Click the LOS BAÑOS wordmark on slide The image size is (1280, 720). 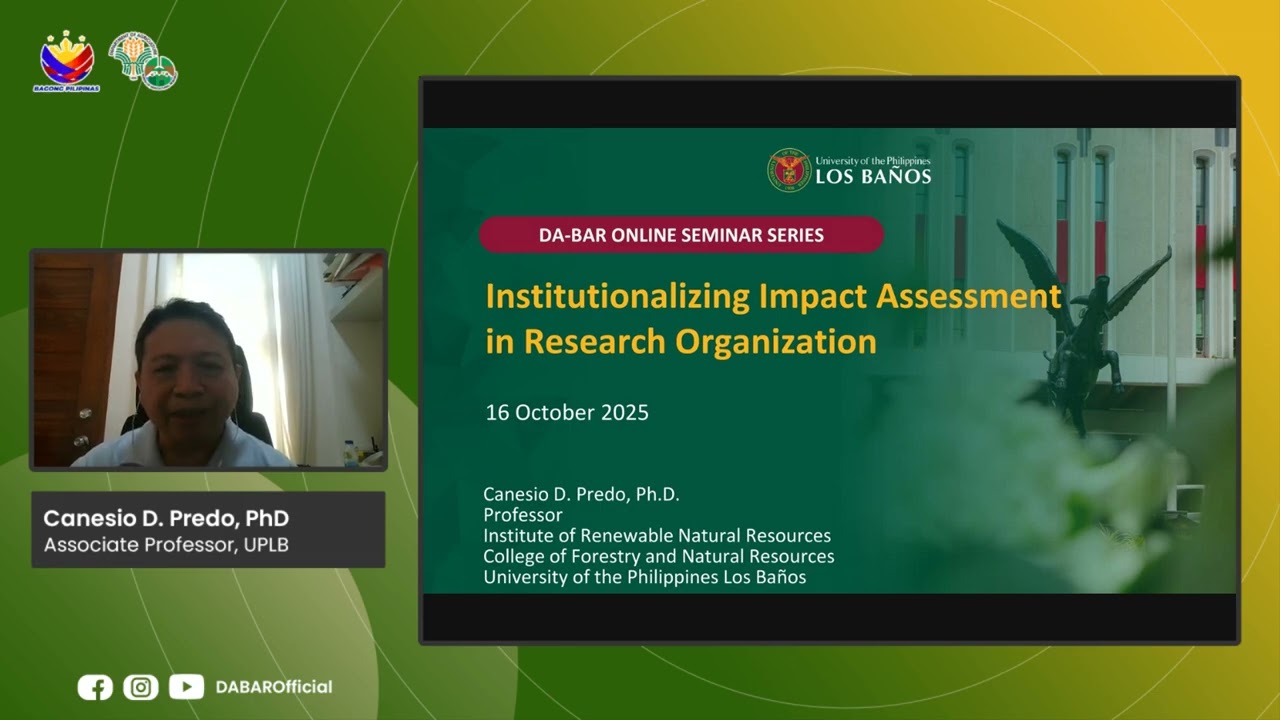[x=873, y=177]
